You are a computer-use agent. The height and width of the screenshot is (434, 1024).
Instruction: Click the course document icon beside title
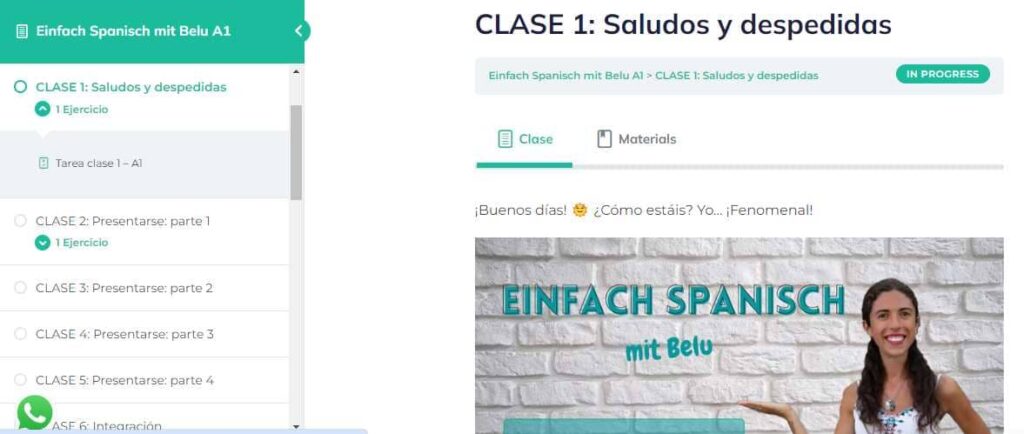(22, 31)
